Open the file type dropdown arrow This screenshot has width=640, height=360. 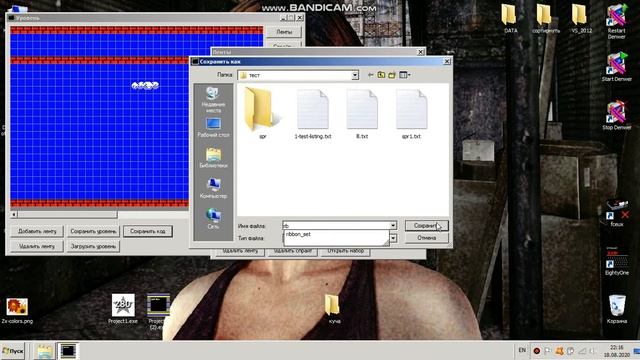393,238
